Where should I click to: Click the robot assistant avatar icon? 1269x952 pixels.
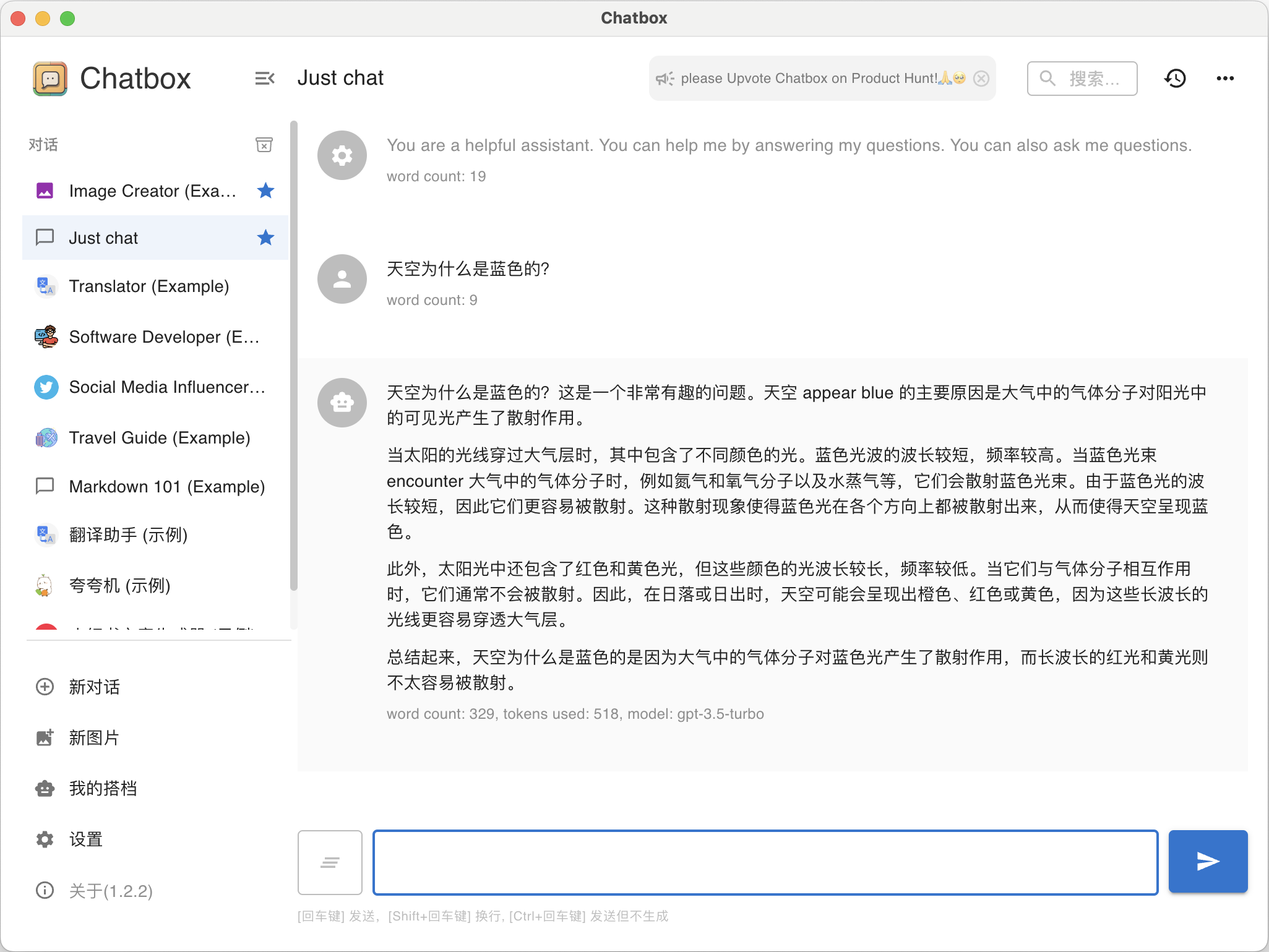coord(342,403)
